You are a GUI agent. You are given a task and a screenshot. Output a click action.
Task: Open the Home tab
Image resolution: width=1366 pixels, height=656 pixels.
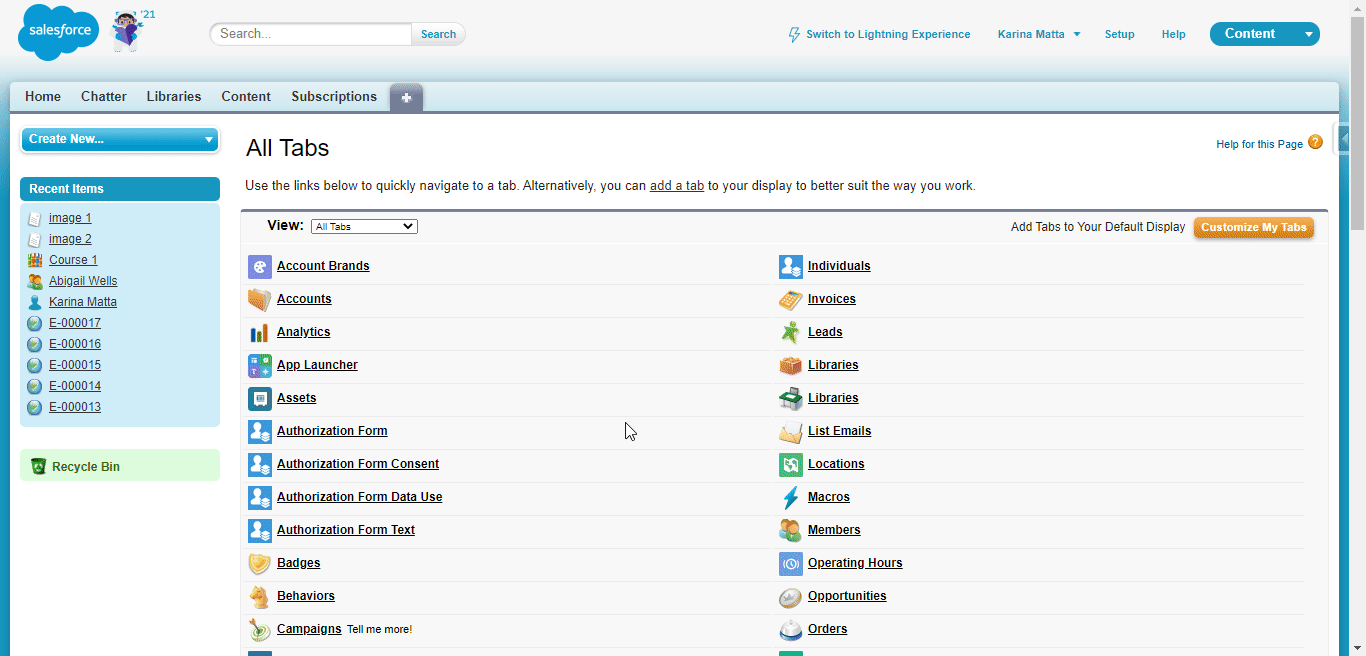click(43, 97)
